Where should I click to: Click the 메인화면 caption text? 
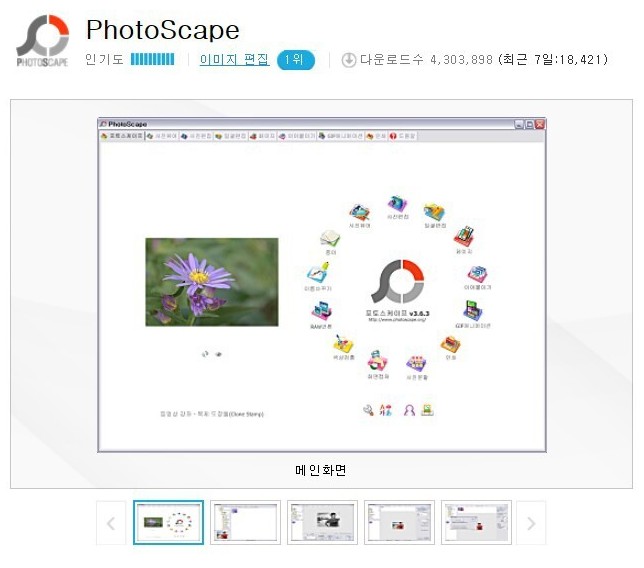click(321, 470)
